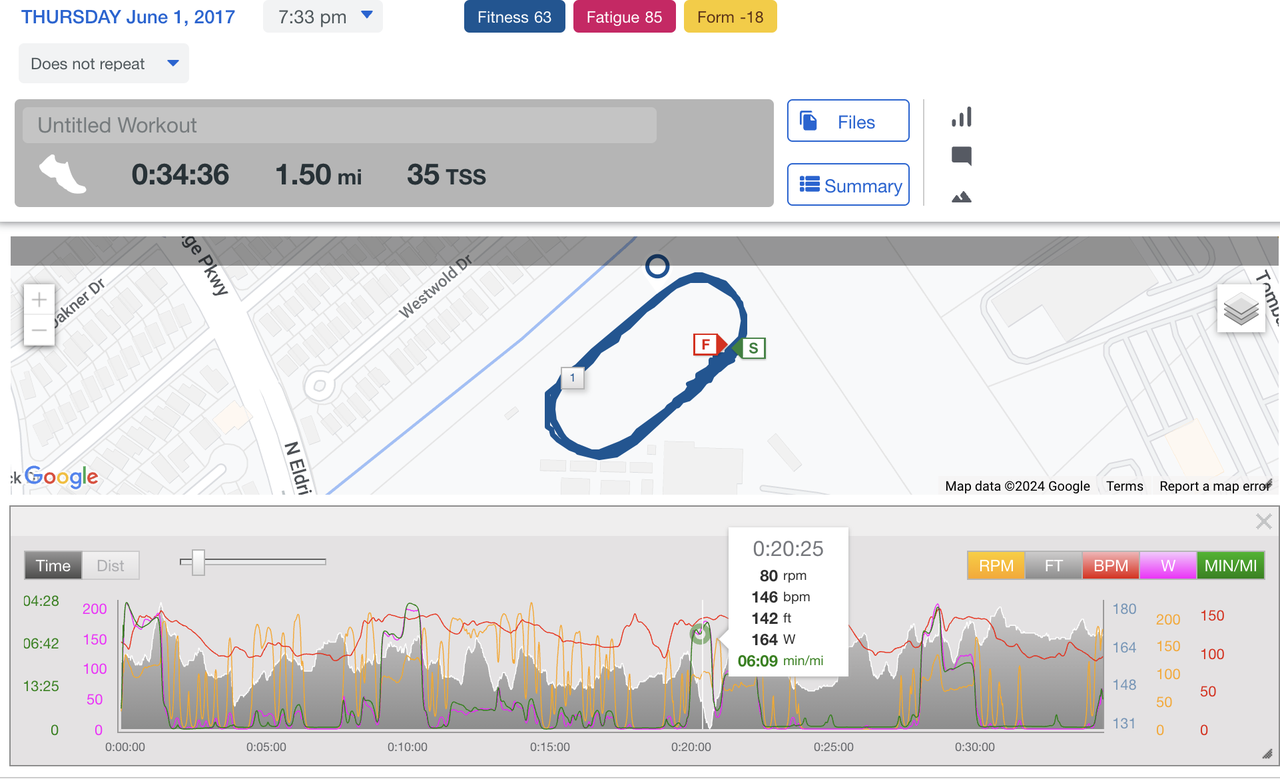Open the workout Summary
Screen dimensions: 1280x779
click(848, 185)
